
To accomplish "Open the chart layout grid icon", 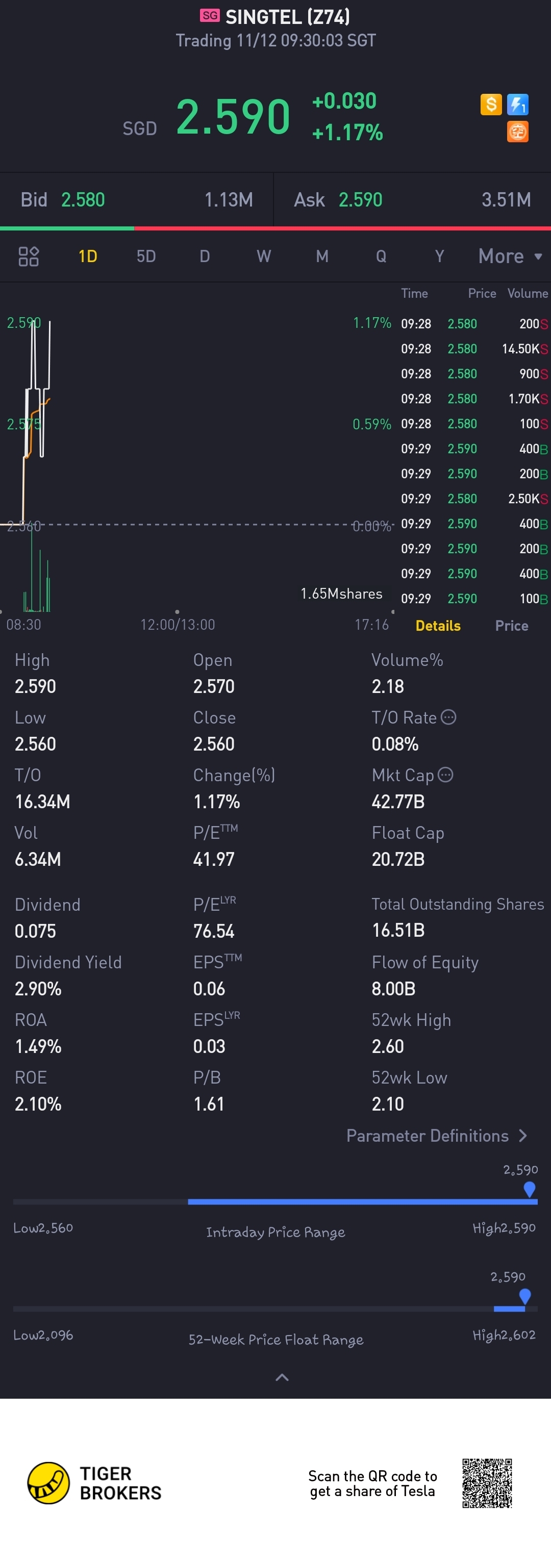I will (29, 256).
